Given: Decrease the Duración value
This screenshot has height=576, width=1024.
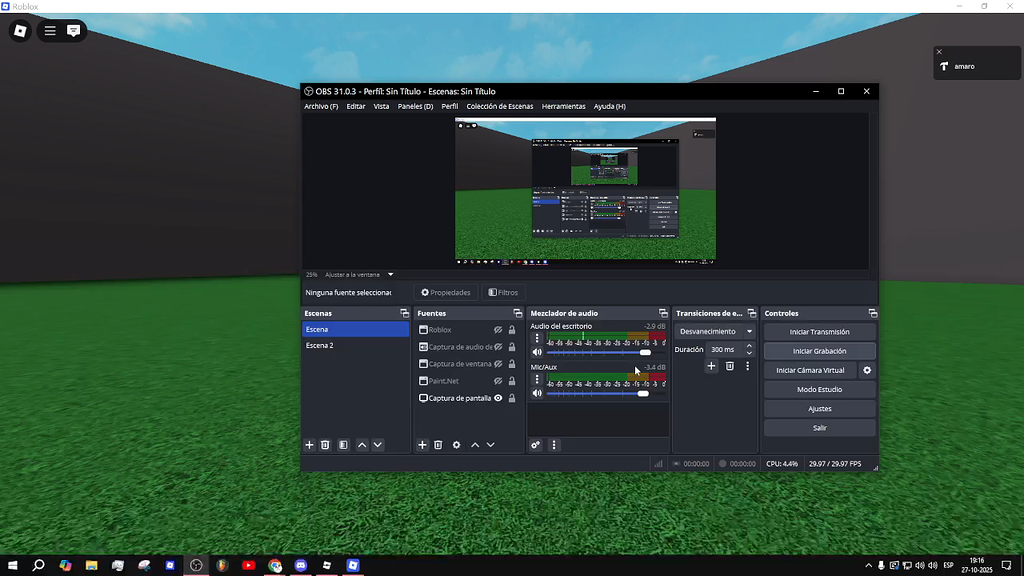Looking at the screenshot, I should (749, 353).
